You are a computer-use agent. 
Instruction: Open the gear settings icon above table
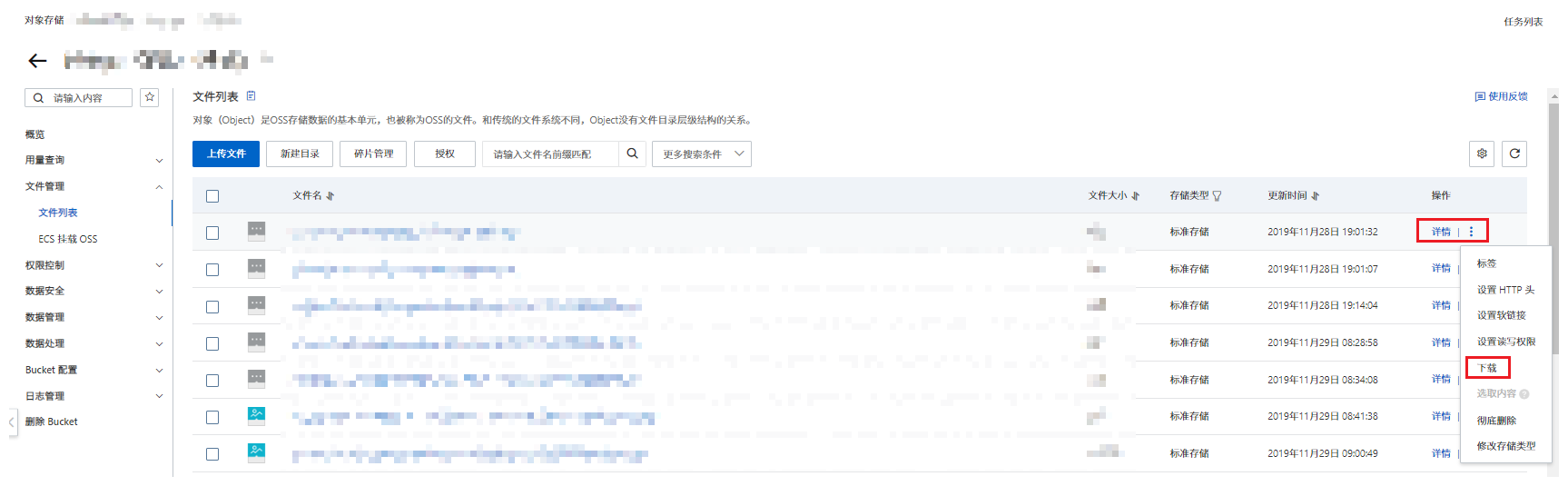[x=1482, y=154]
